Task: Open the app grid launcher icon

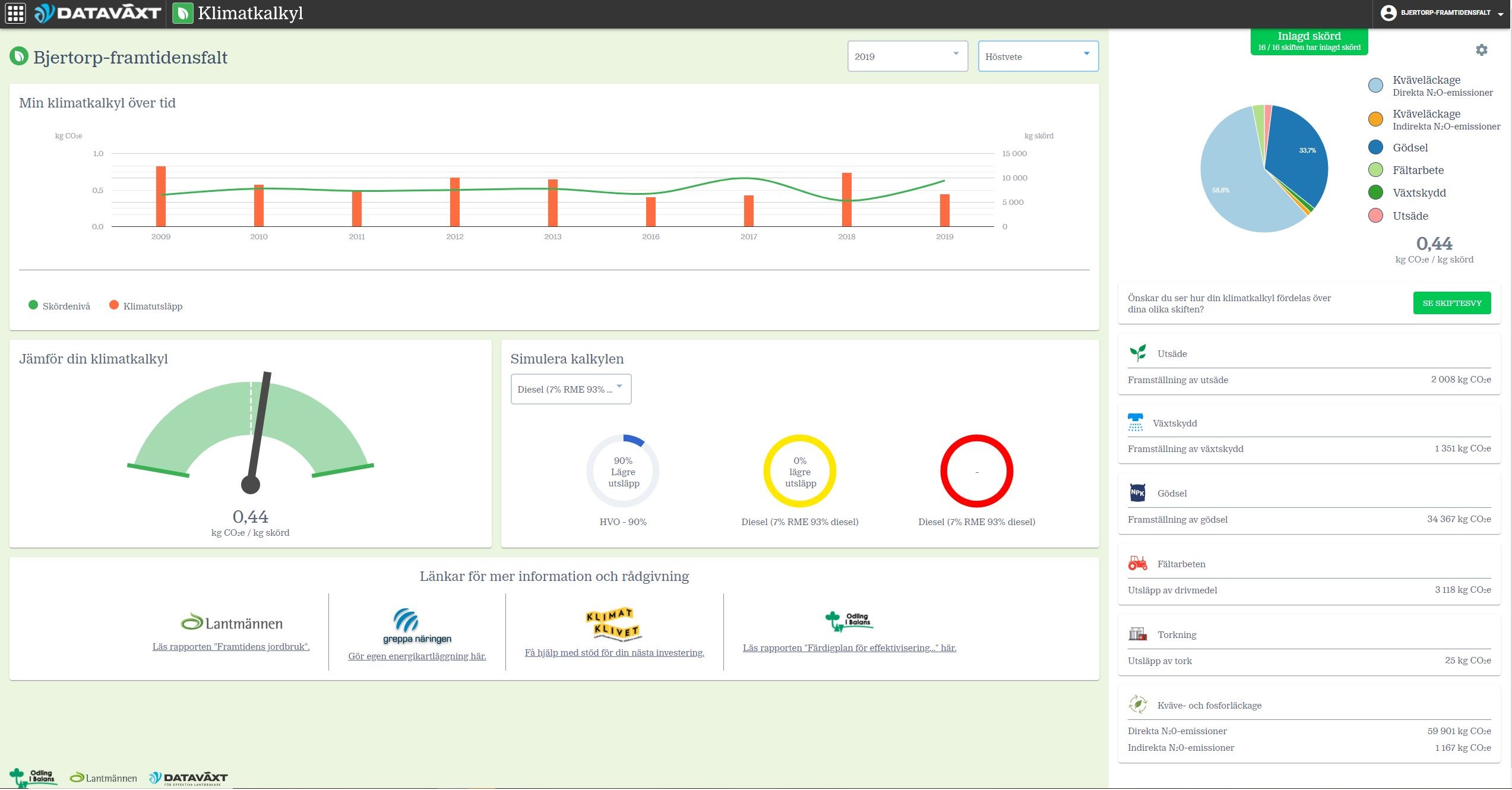Action: pyautogui.click(x=15, y=13)
